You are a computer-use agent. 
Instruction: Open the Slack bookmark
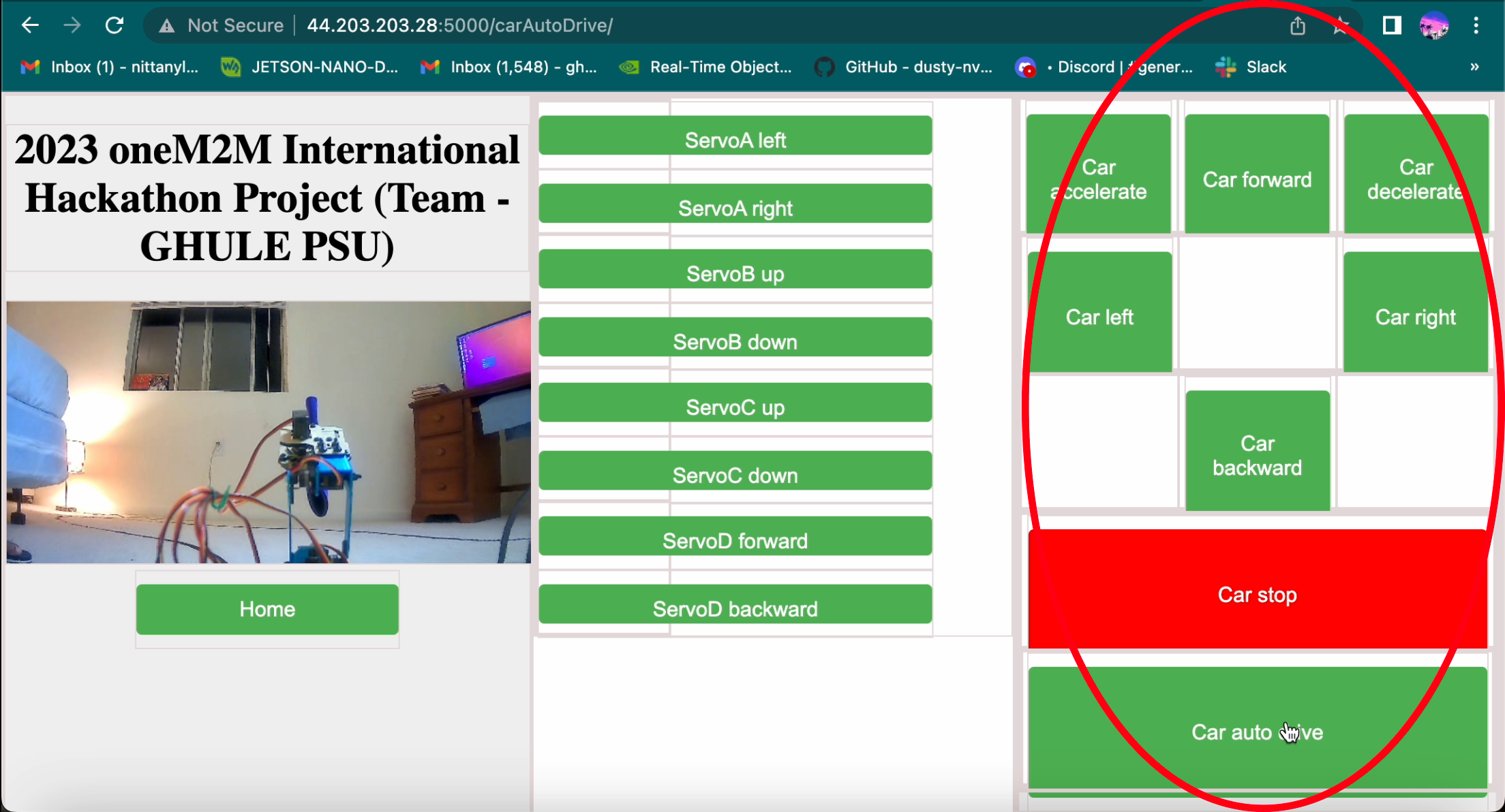[x=1251, y=67]
